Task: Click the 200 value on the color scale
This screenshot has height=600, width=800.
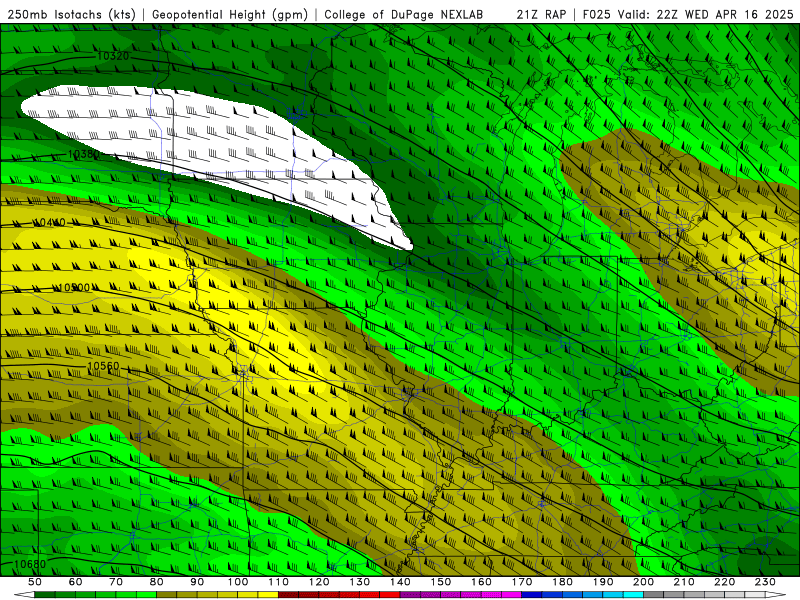Action: tap(643, 582)
